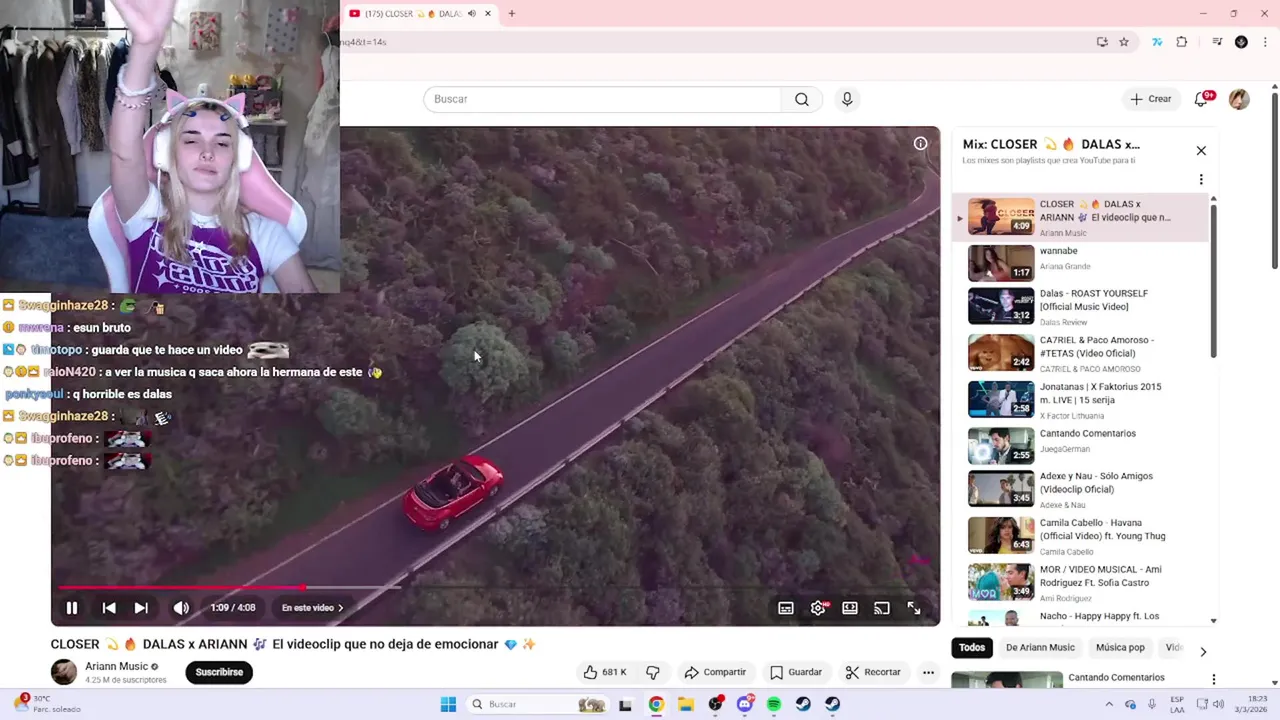Pause the video with the pause button
Image resolution: width=1280 pixels, height=720 pixels.
72,608
